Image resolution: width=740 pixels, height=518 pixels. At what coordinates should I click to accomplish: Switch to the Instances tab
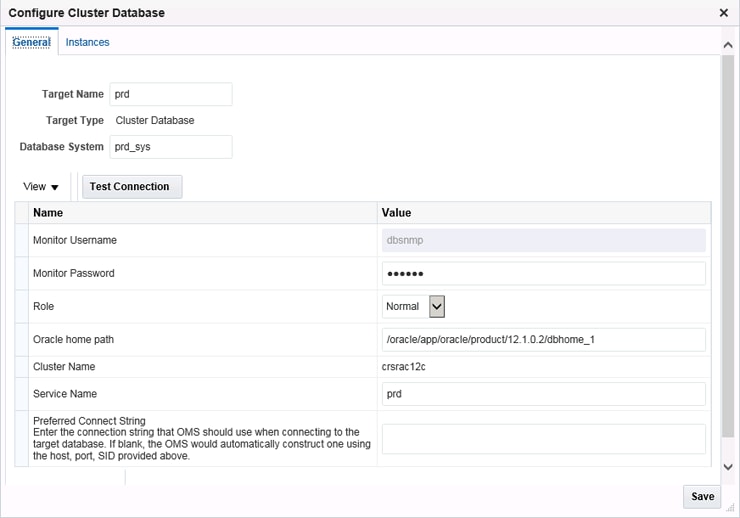88,42
